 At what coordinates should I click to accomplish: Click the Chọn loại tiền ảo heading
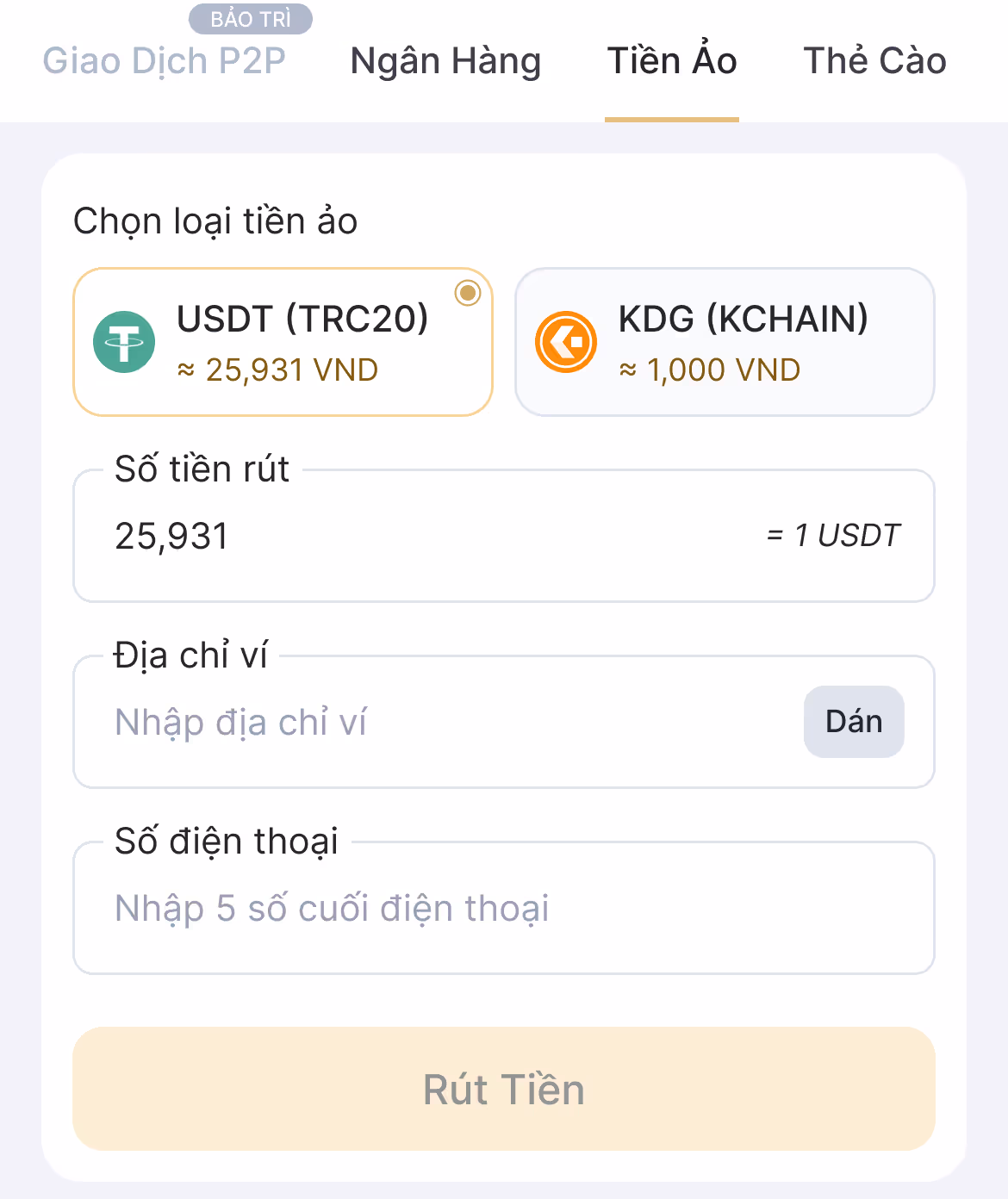(x=215, y=222)
